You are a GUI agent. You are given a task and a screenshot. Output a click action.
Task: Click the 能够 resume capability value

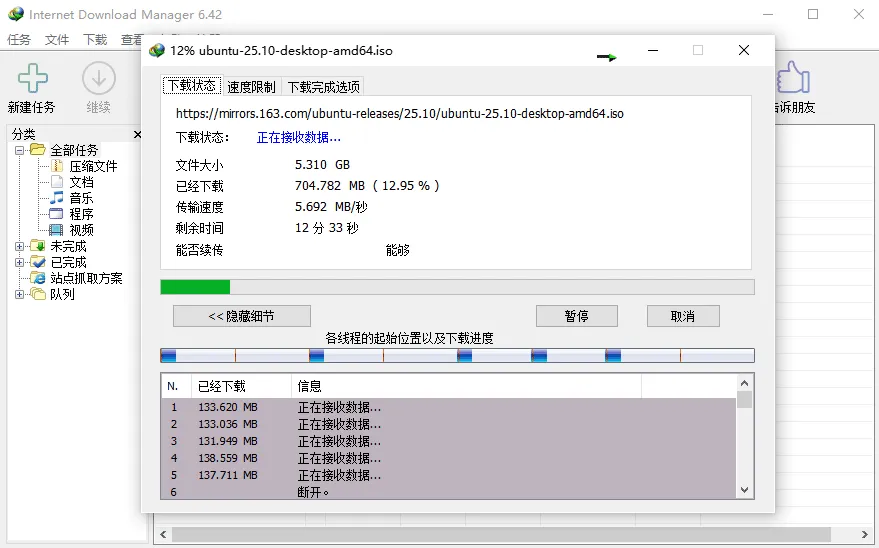pos(397,250)
